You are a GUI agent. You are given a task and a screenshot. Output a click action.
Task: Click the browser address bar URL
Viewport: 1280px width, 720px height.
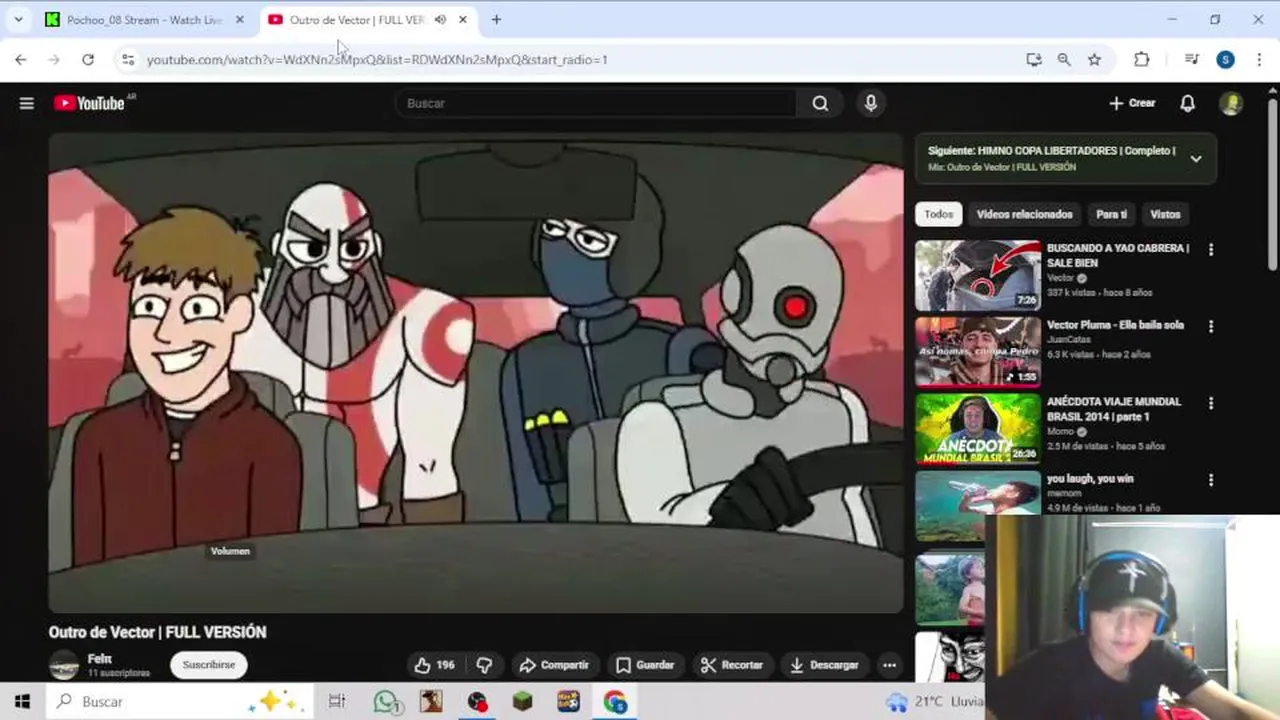tap(378, 60)
